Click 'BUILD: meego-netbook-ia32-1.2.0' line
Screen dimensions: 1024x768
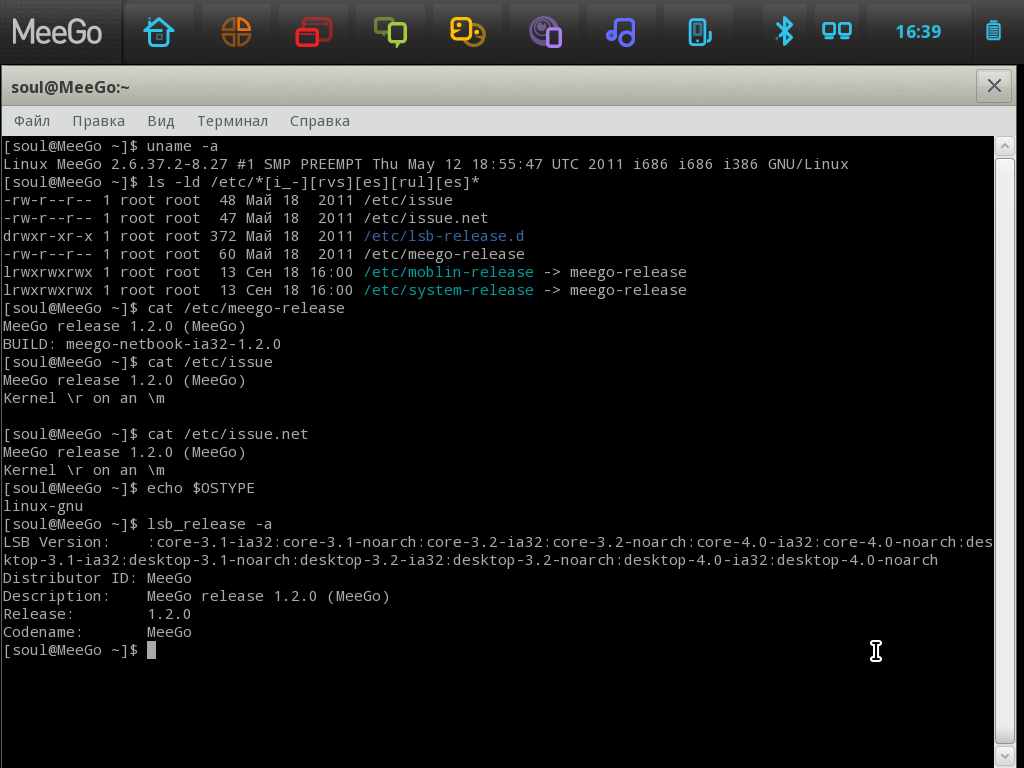142,344
